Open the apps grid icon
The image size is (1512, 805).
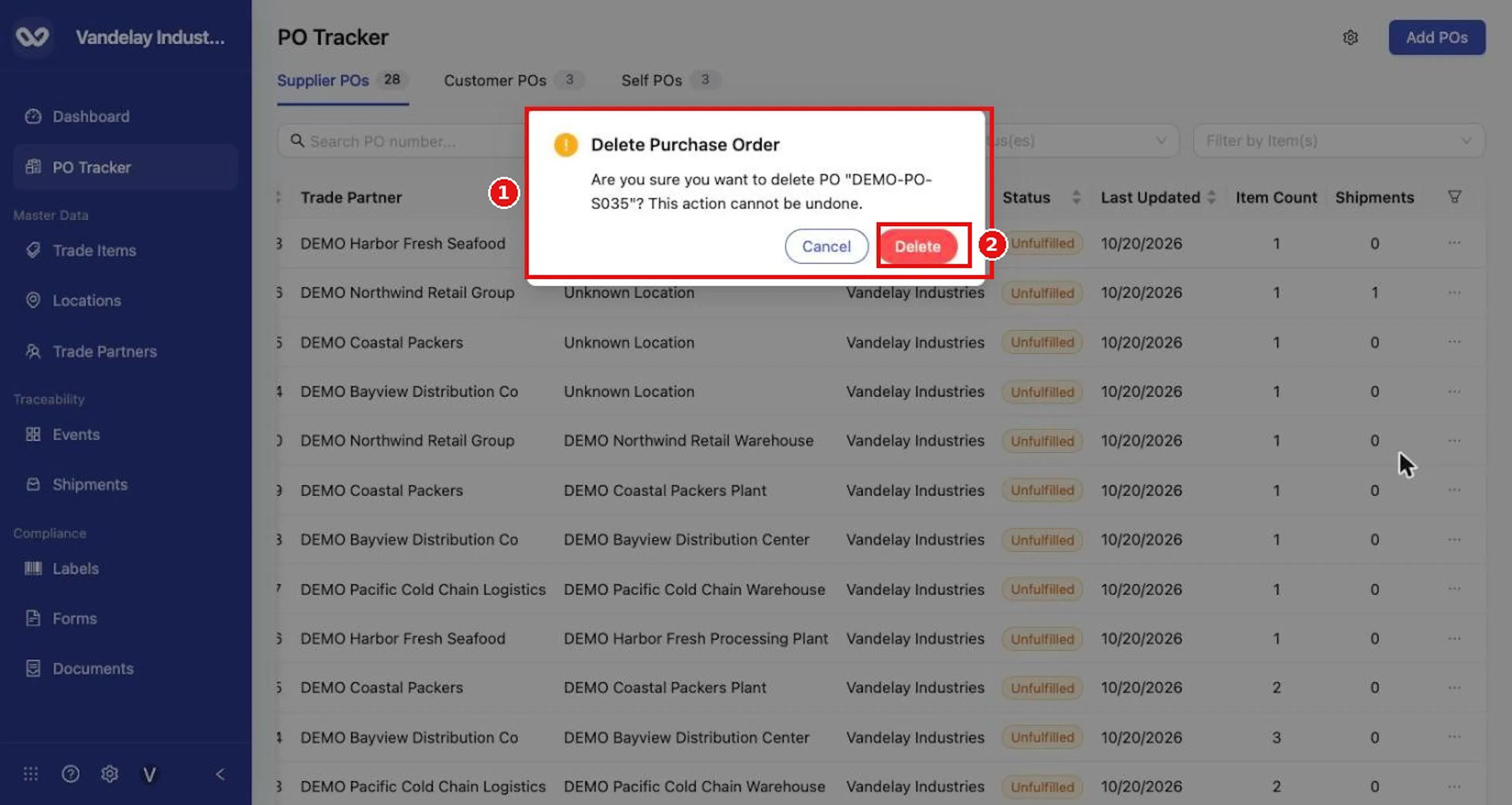pyautogui.click(x=31, y=774)
